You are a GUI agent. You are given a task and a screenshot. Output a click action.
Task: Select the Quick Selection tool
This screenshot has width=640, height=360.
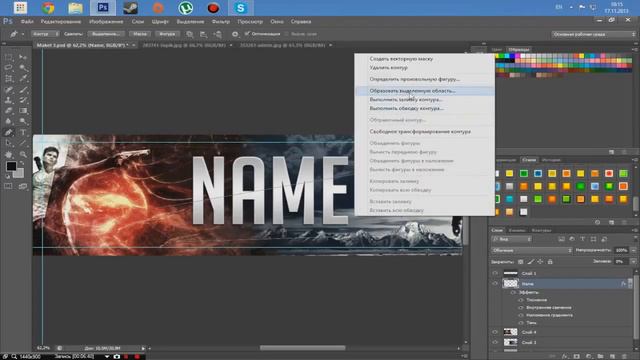click(23, 68)
